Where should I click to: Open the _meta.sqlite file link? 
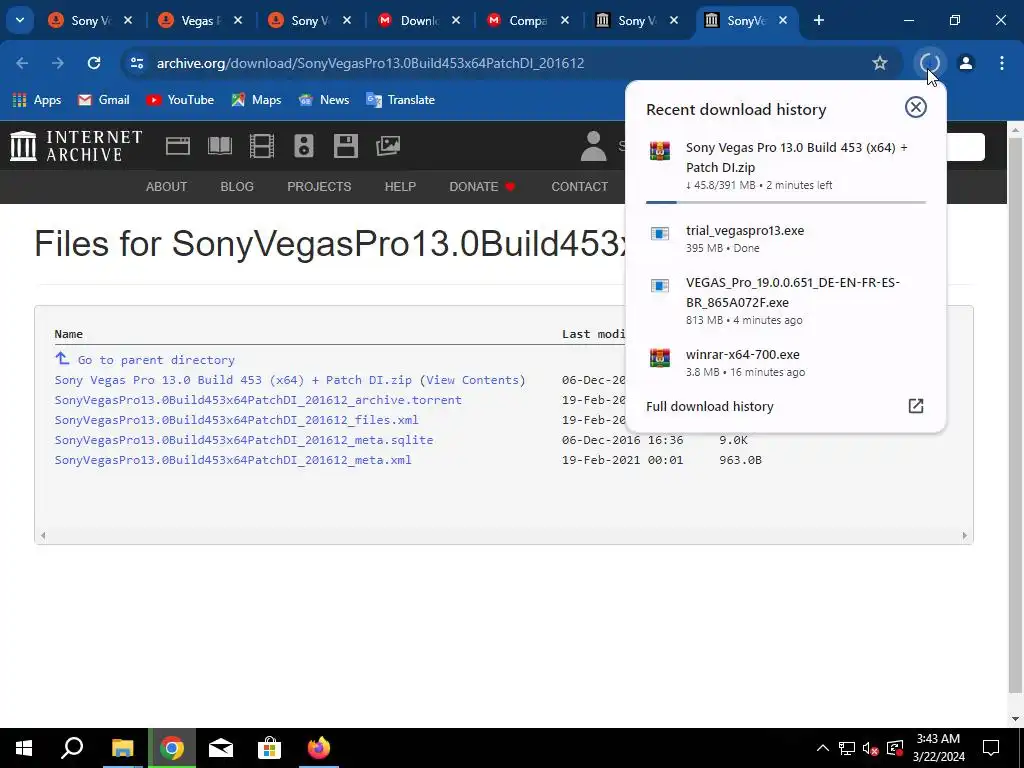244,440
